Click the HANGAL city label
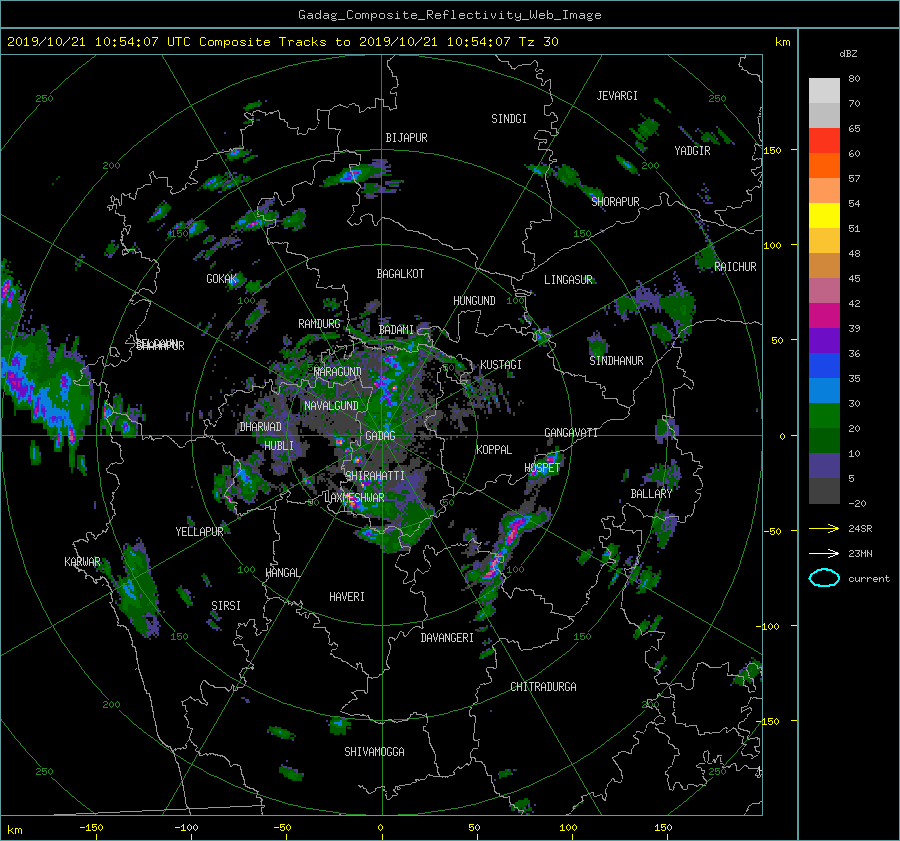The width and height of the screenshot is (900, 841). 282,573
